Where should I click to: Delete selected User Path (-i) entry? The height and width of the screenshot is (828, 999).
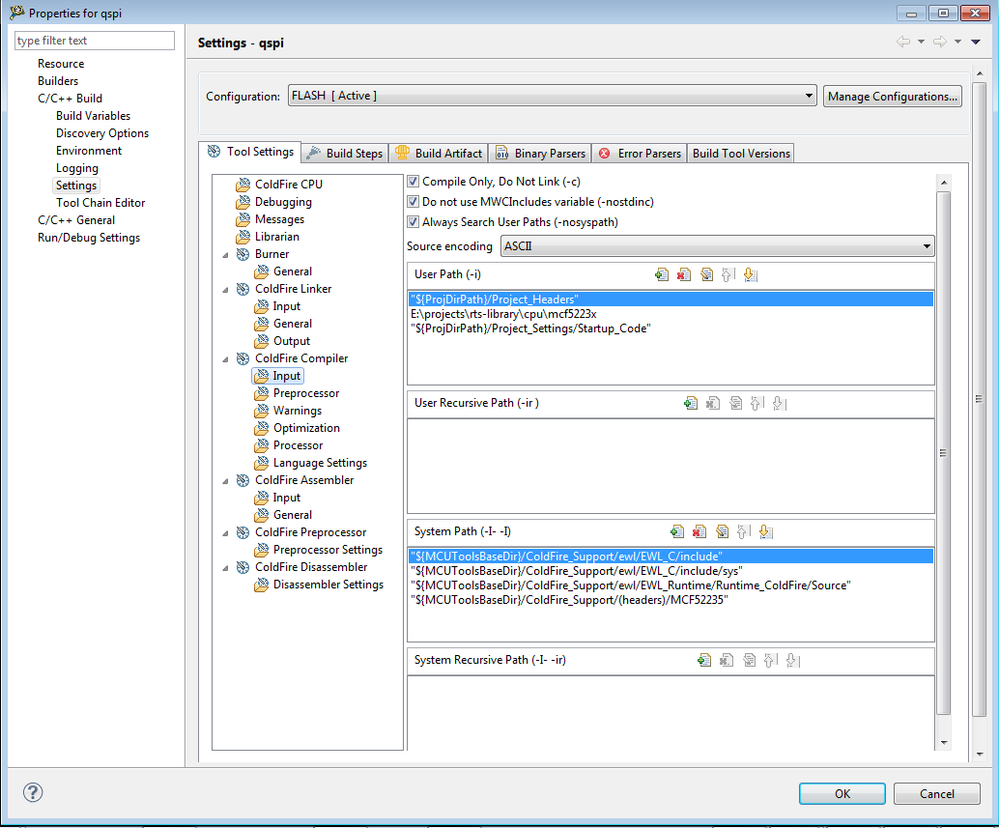coord(684,275)
